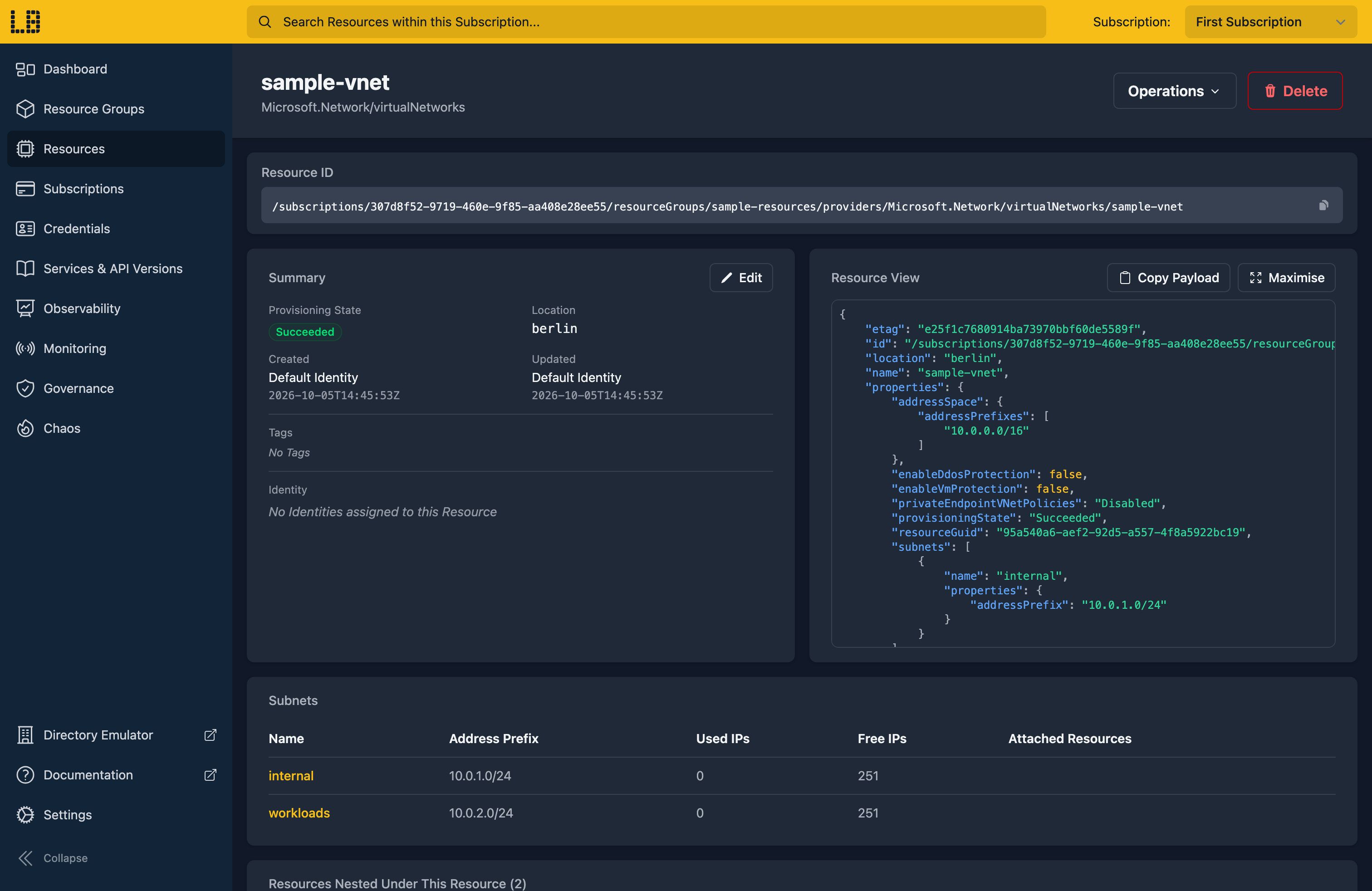Viewport: 1372px width, 891px height.
Task: Go to Dashboard in sidebar
Action: pyautogui.click(x=116, y=69)
